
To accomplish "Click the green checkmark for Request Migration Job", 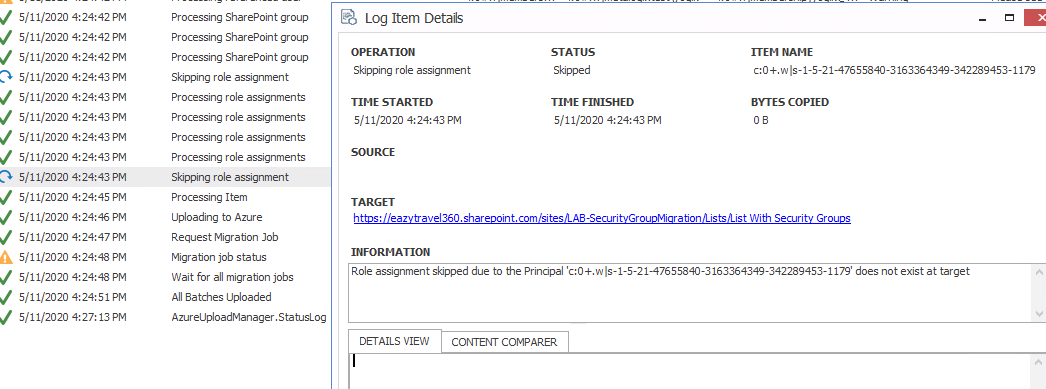I will coord(6,237).
